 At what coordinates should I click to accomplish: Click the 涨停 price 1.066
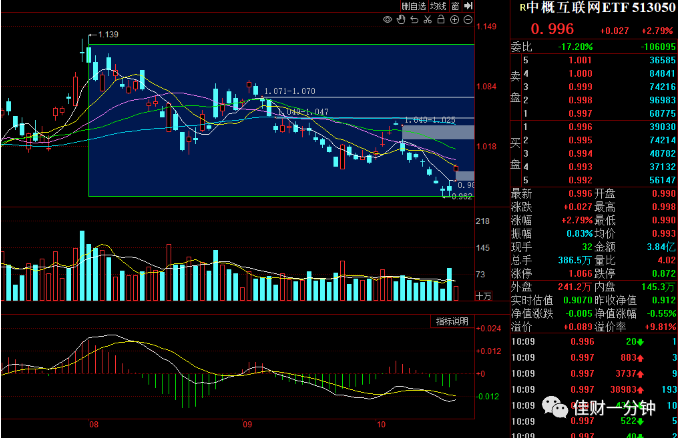tap(580, 274)
